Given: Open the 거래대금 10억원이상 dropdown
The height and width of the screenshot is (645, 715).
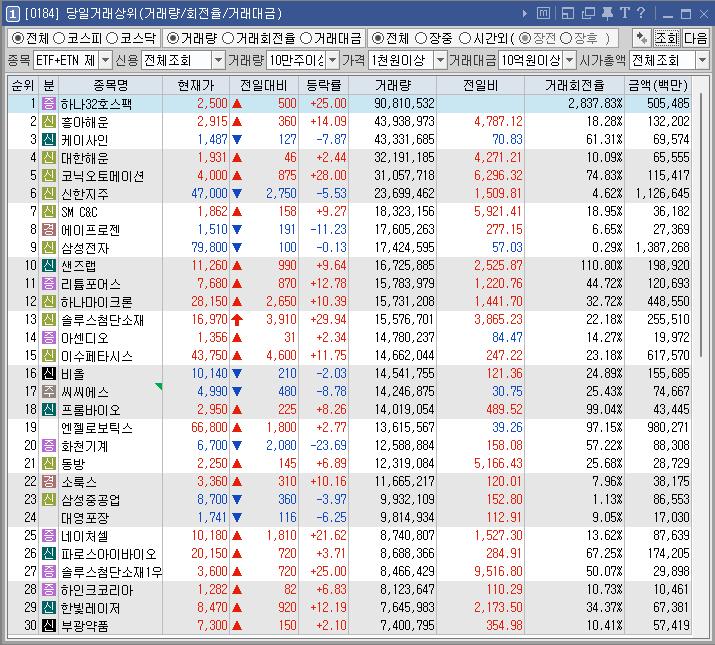Looking at the screenshot, I should (x=570, y=60).
